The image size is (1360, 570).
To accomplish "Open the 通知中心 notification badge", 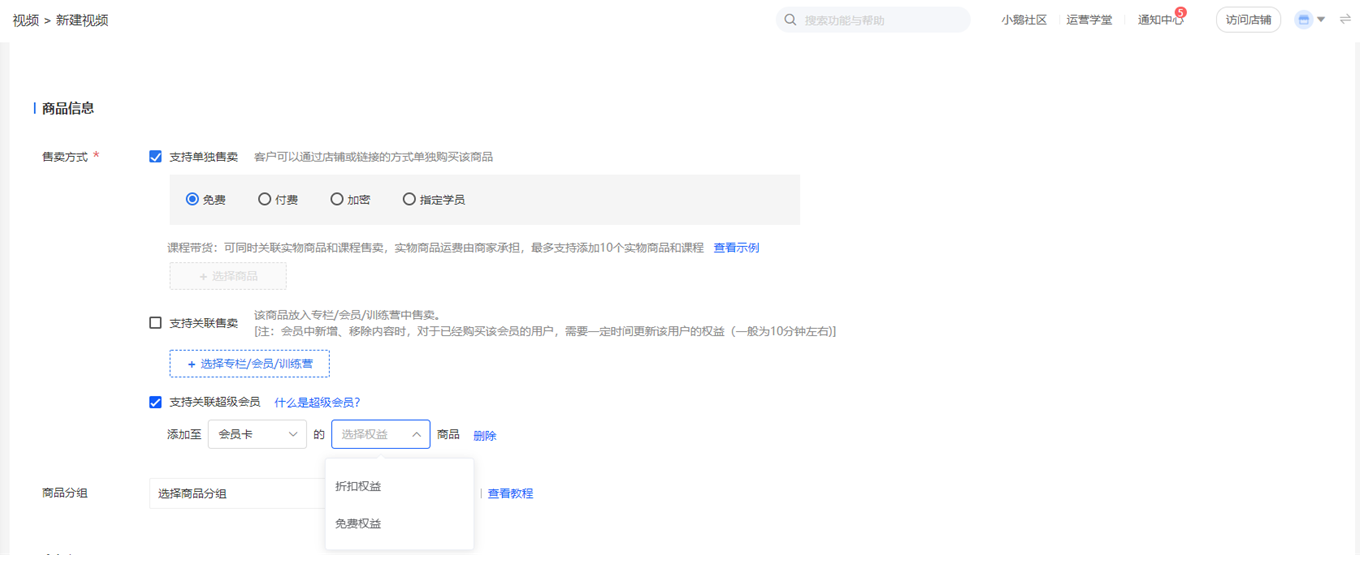I will [x=1181, y=13].
